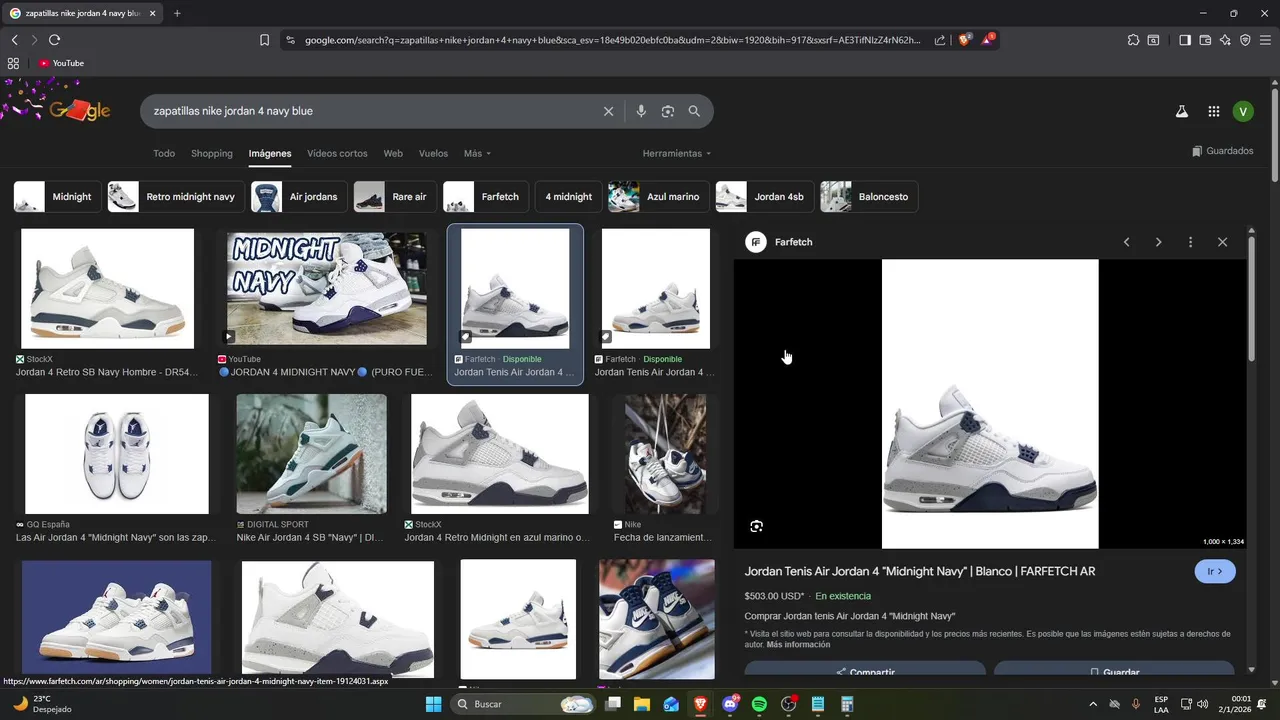Click the Guardar button in preview
This screenshot has width=1280, height=720.
(1114, 670)
